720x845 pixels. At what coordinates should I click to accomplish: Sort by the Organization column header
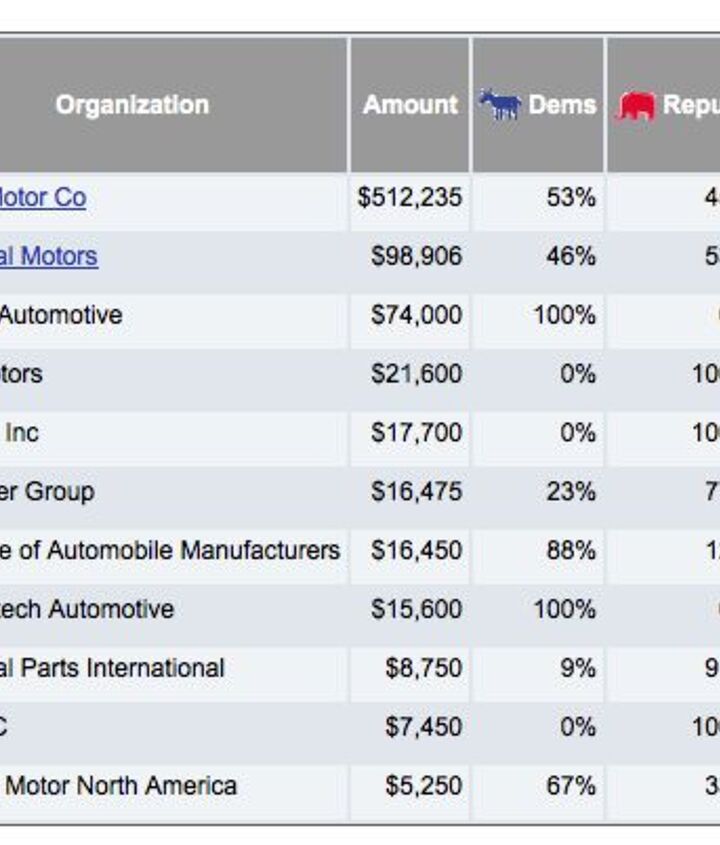click(x=132, y=105)
